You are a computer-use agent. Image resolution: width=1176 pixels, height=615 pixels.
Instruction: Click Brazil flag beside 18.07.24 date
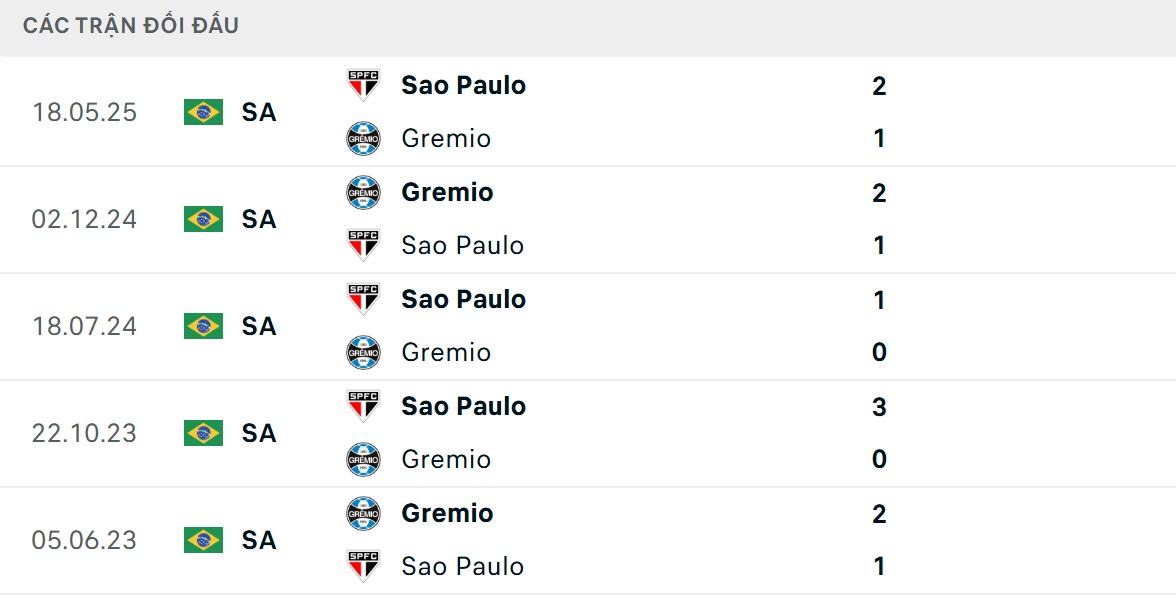pyautogui.click(x=203, y=326)
